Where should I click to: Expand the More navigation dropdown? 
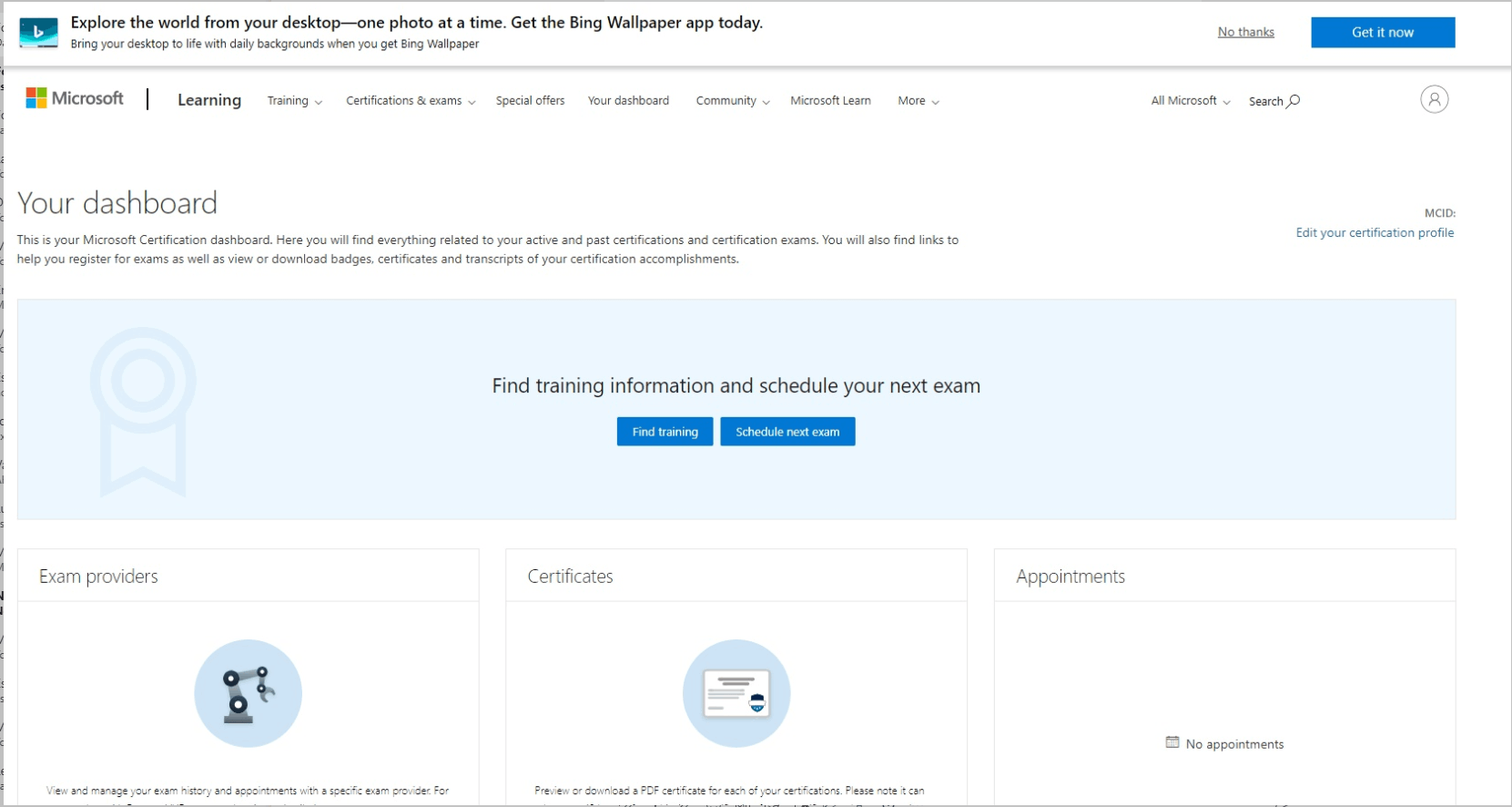pyautogui.click(x=918, y=101)
